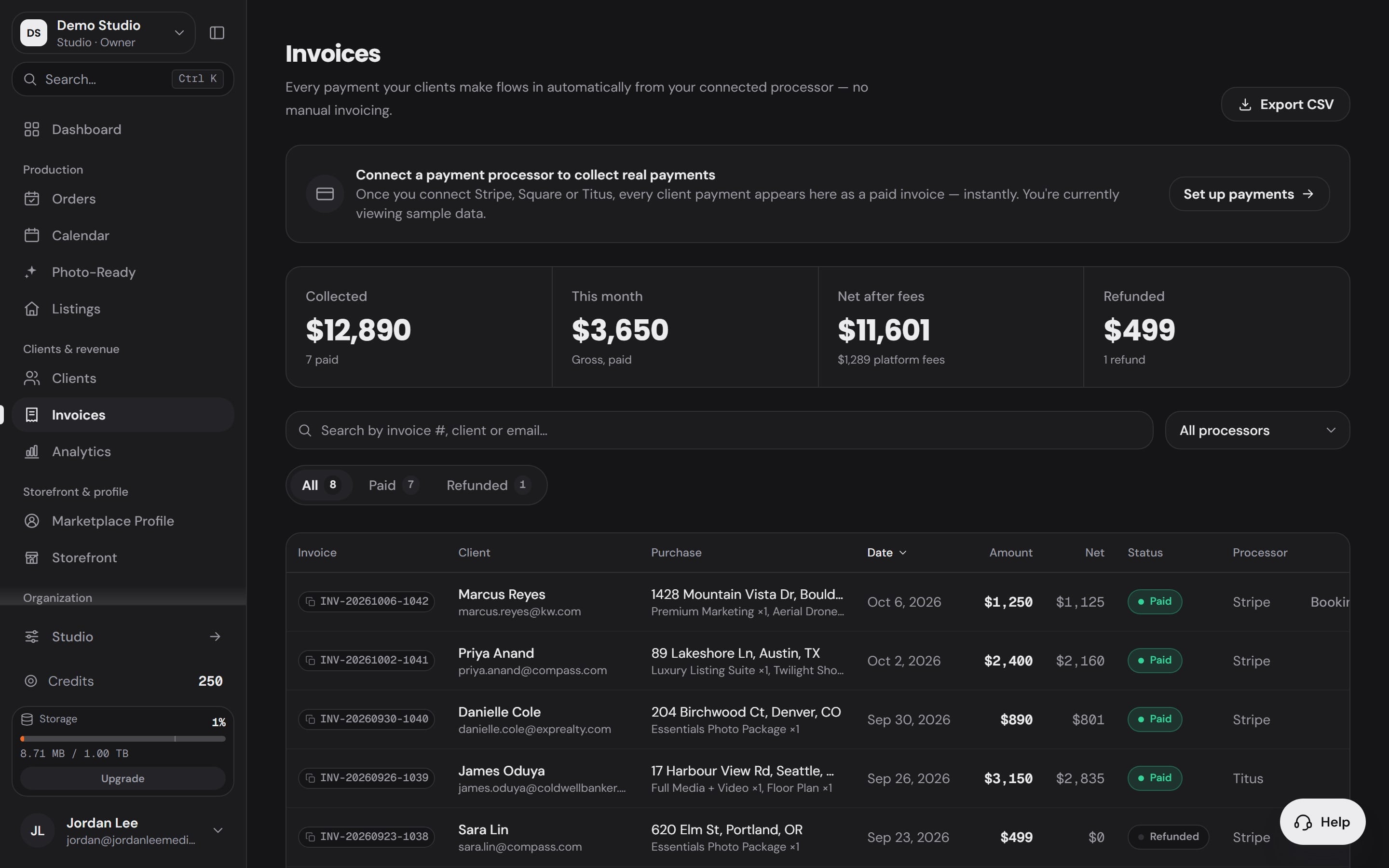
Task: Open the All processors dropdown
Action: [x=1257, y=431]
